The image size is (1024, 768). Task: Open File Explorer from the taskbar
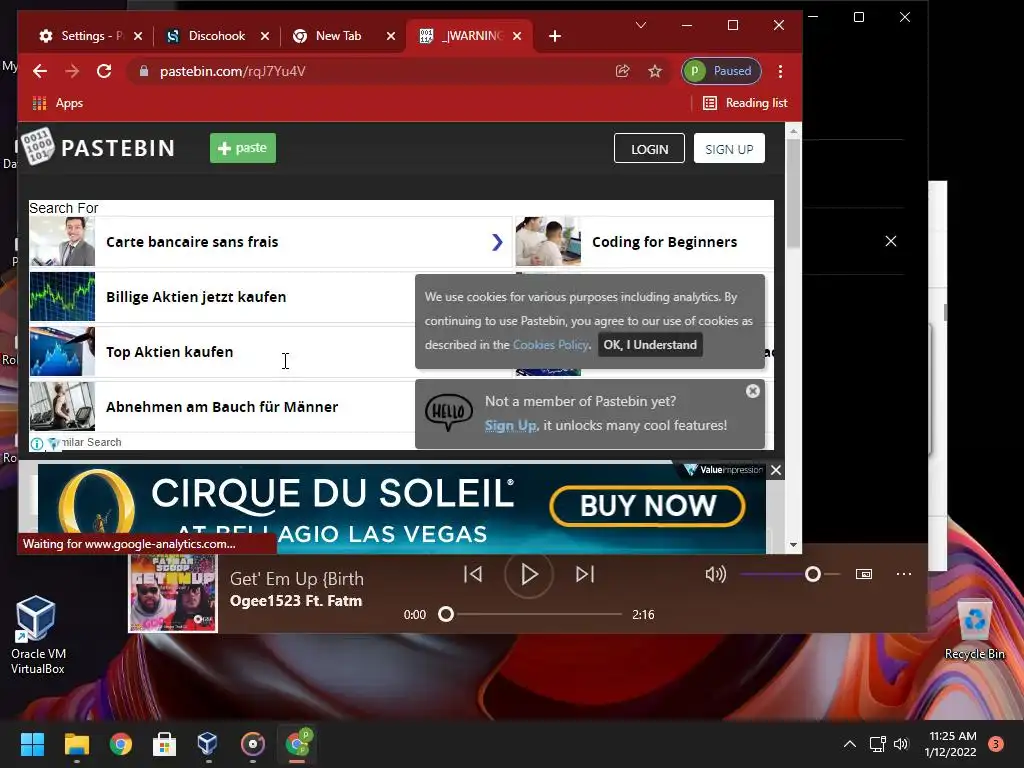click(x=76, y=744)
